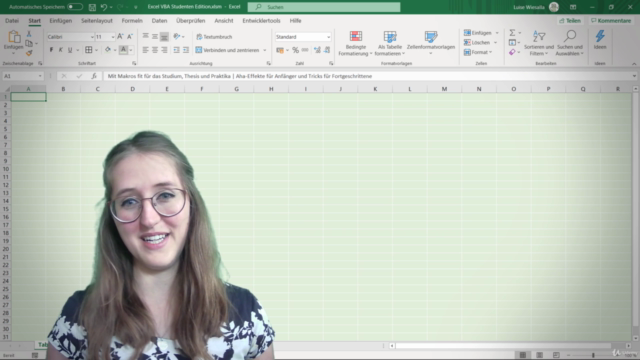Click the copy icon in Zwischenablage
640x360 pixels.
coord(29,43)
